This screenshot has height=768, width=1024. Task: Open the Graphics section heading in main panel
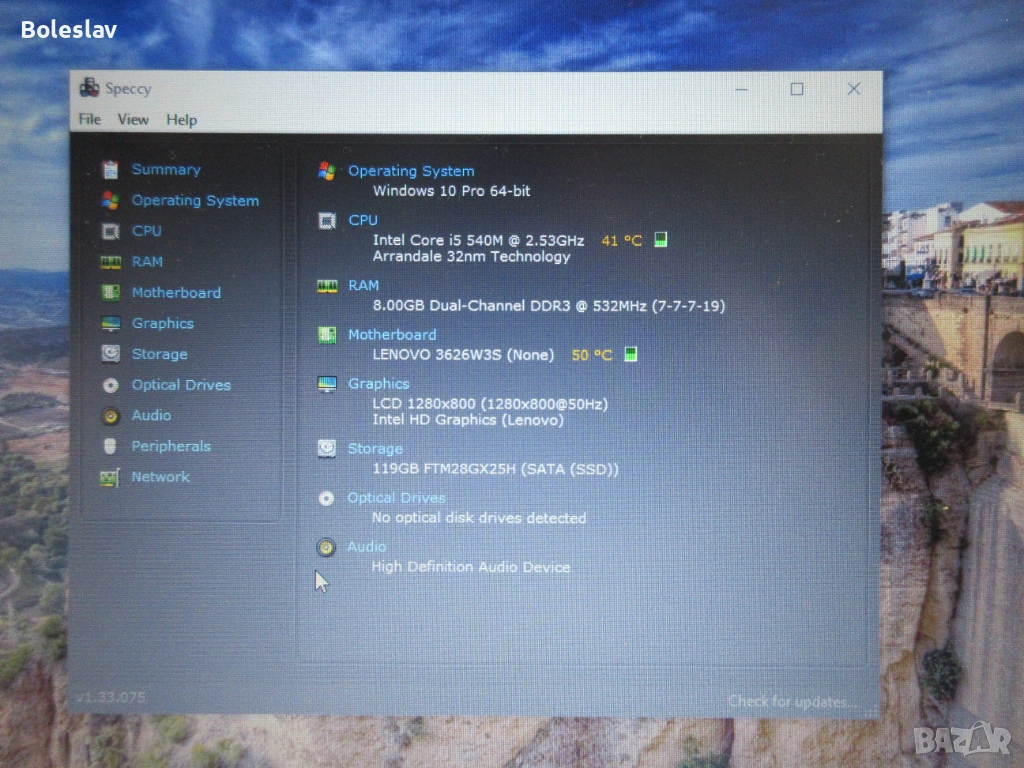(378, 384)
